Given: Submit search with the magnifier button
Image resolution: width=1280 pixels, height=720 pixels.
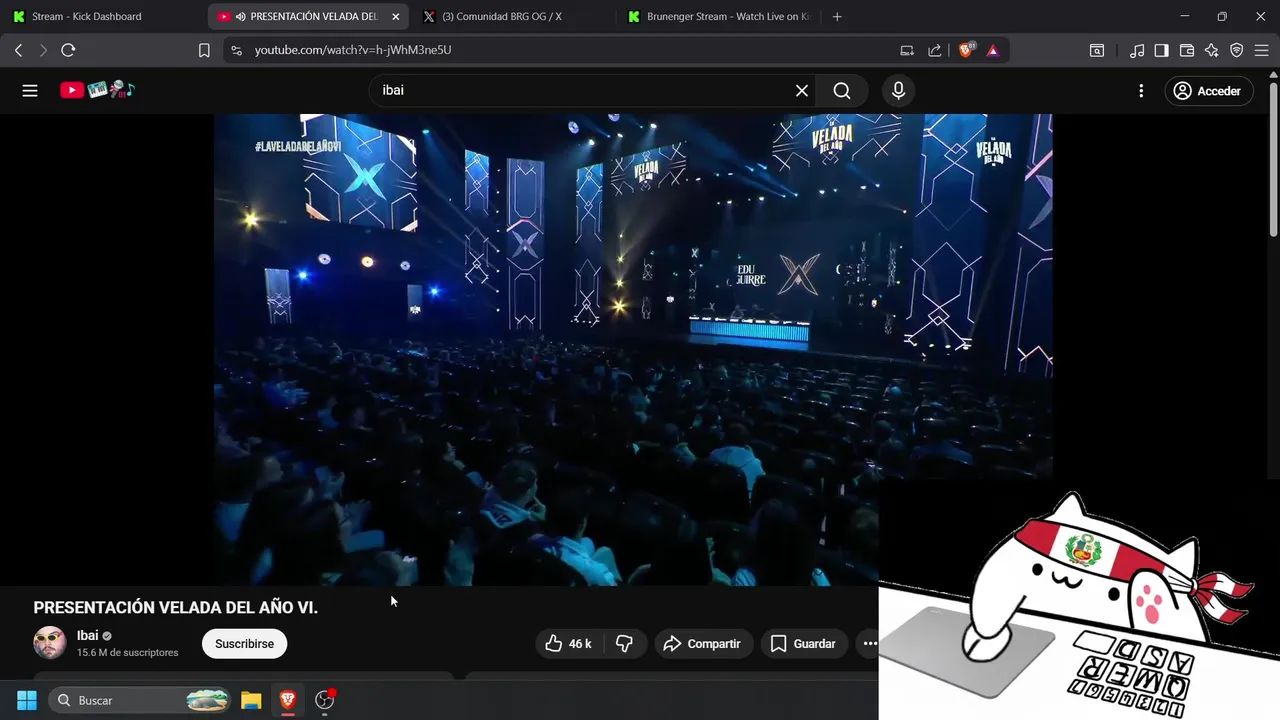Looking at the screenshot, I should click(x=842, y=91).
